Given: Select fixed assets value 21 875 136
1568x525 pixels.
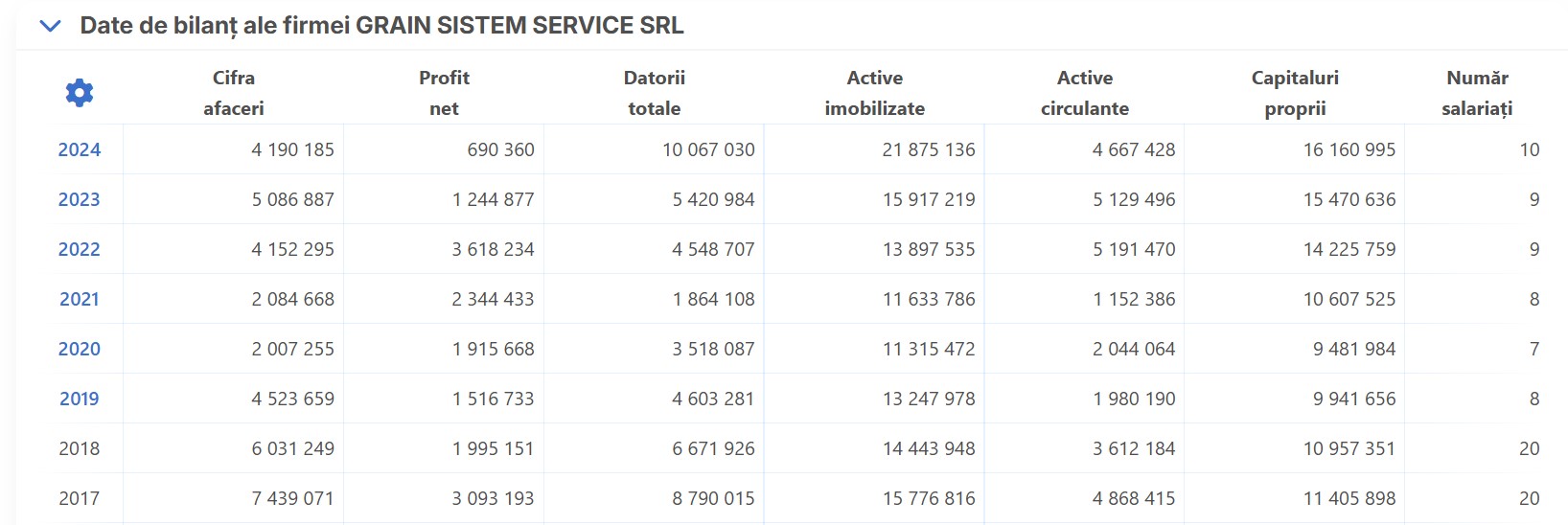Looking at the screenshot, I should (929, 149).
